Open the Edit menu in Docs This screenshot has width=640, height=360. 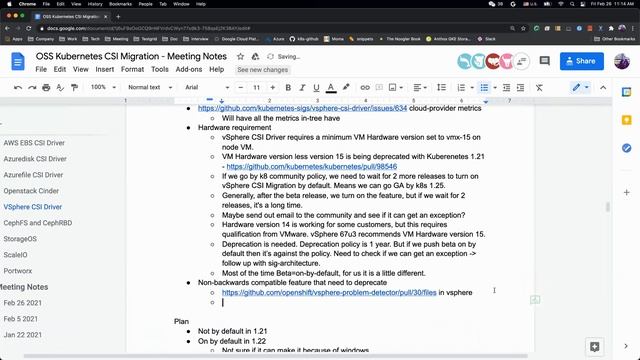click(x=60, y=69)
